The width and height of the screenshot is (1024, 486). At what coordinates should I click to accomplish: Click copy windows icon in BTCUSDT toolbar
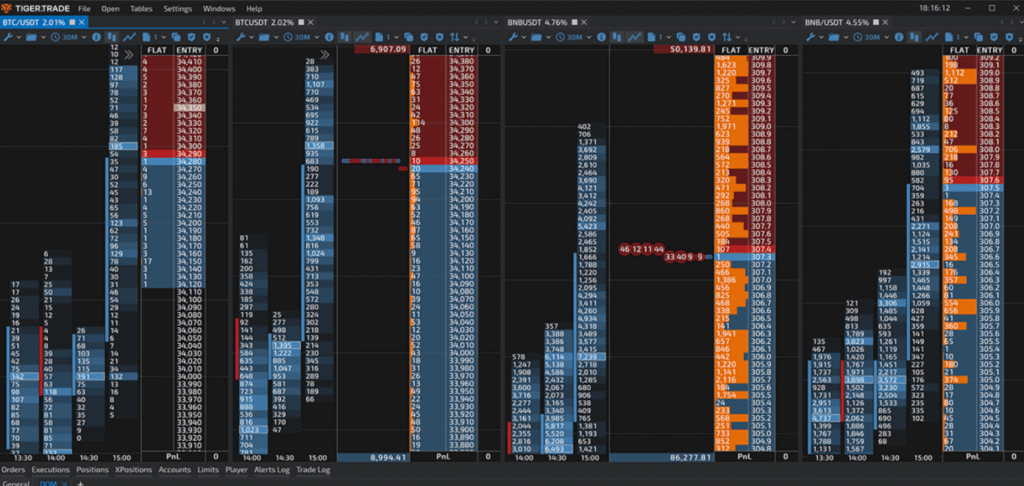(411, 37)
